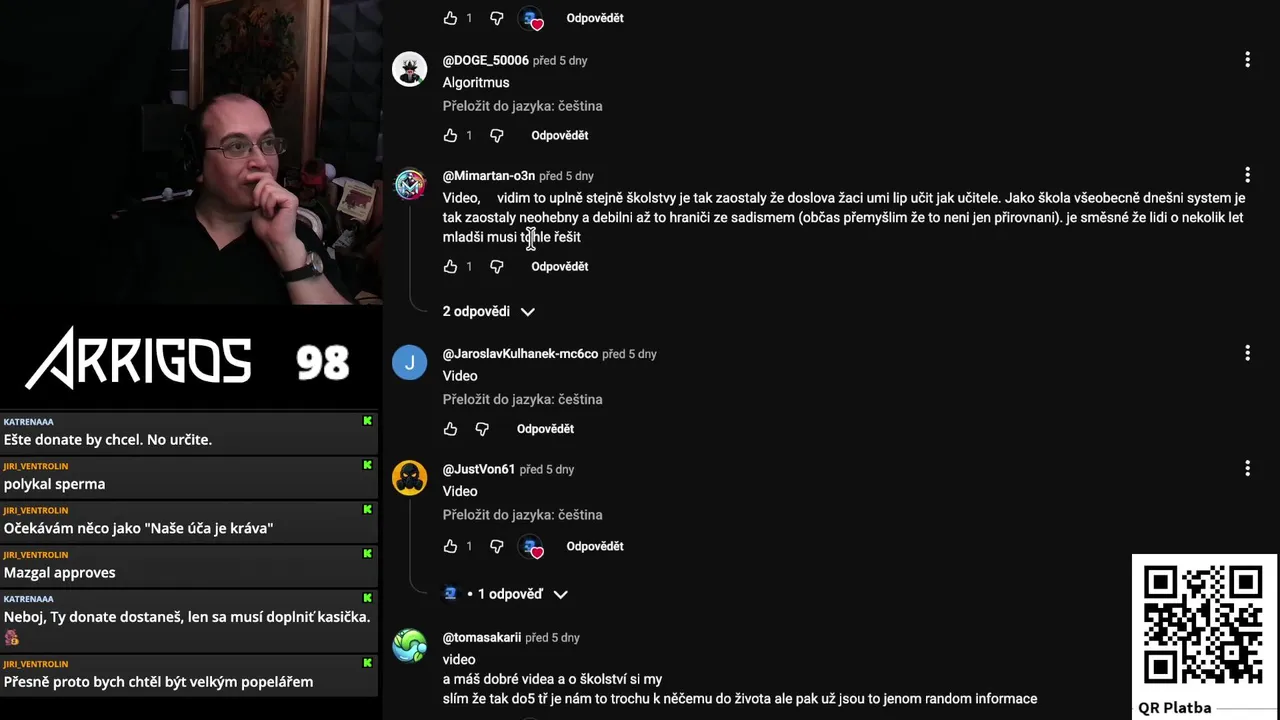The image size is (1280, 720).
Task: Expand 1 odpověď under @JustVon61
Action: (506, 594)
